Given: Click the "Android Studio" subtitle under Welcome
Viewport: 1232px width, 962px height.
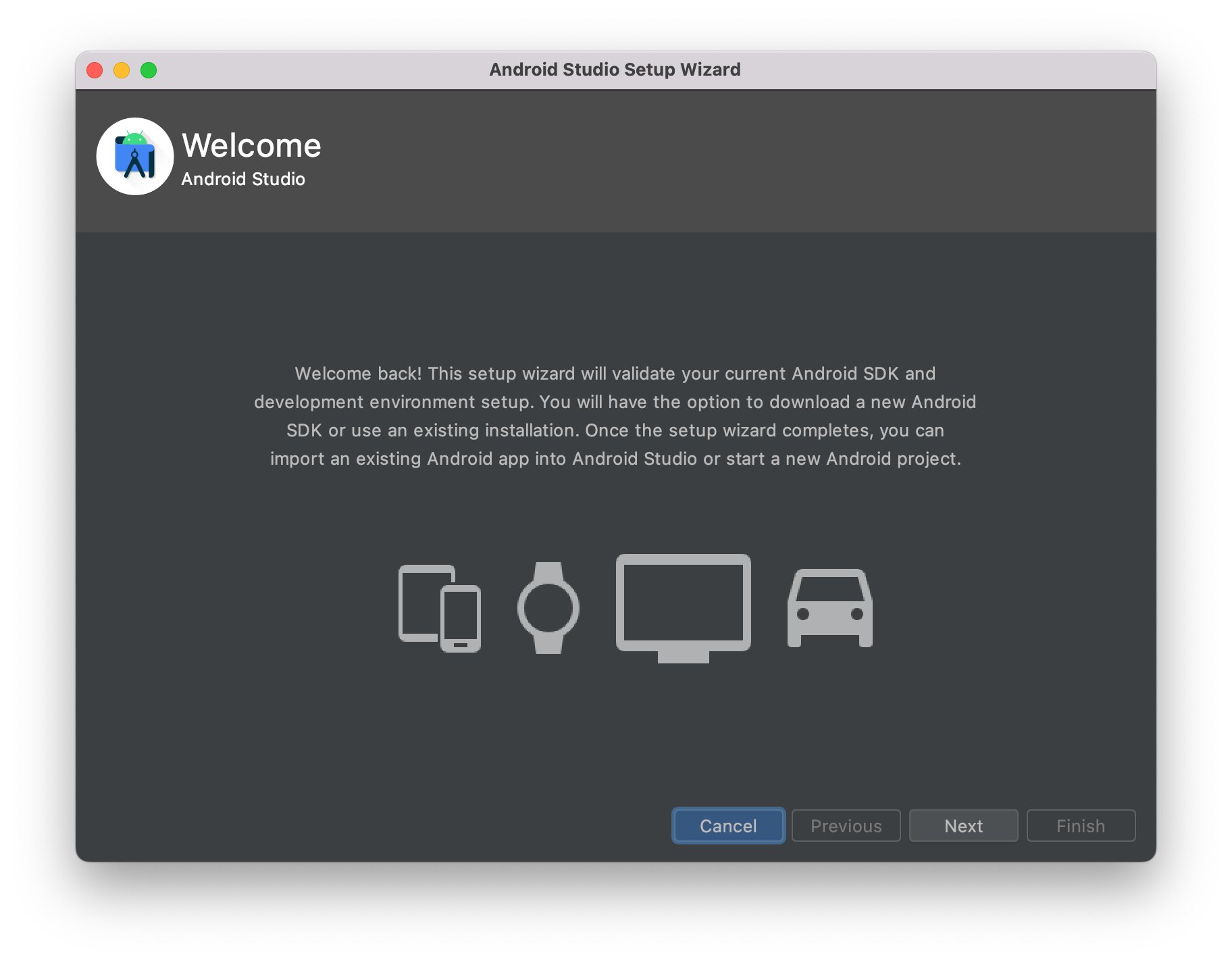Looking at the screenshot, I should pyautogui.click(x=243, y=179).
